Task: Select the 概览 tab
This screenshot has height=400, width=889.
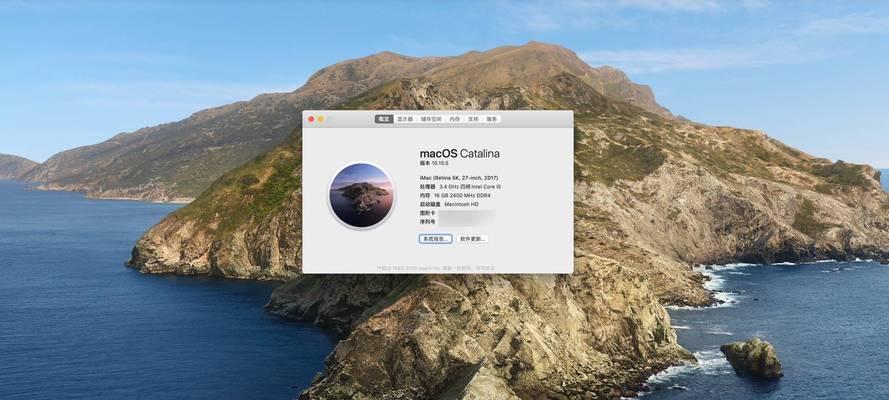Action: click(384, 119)
